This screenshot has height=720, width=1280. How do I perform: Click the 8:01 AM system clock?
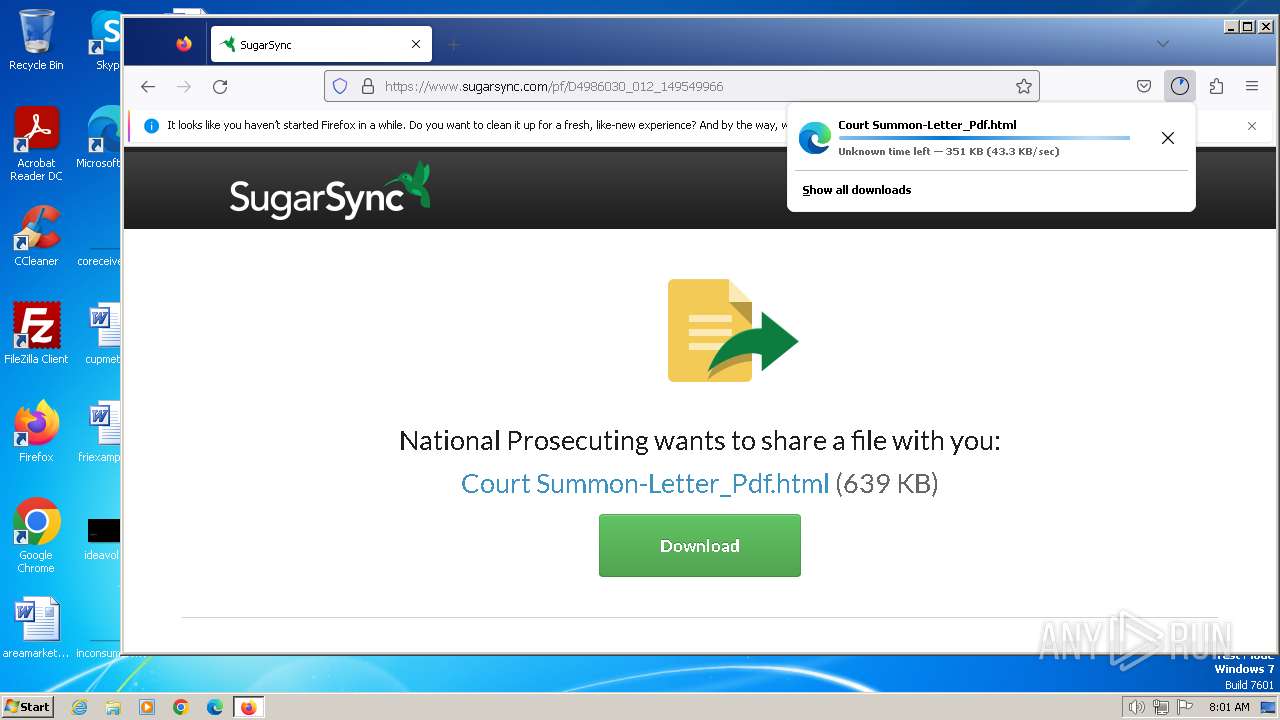[1229, 707]
